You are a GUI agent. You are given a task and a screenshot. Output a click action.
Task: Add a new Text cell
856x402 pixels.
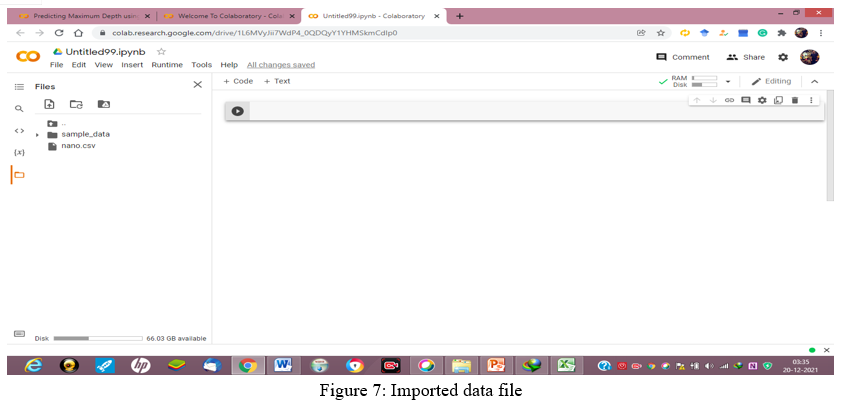click(x=277, y=81)
